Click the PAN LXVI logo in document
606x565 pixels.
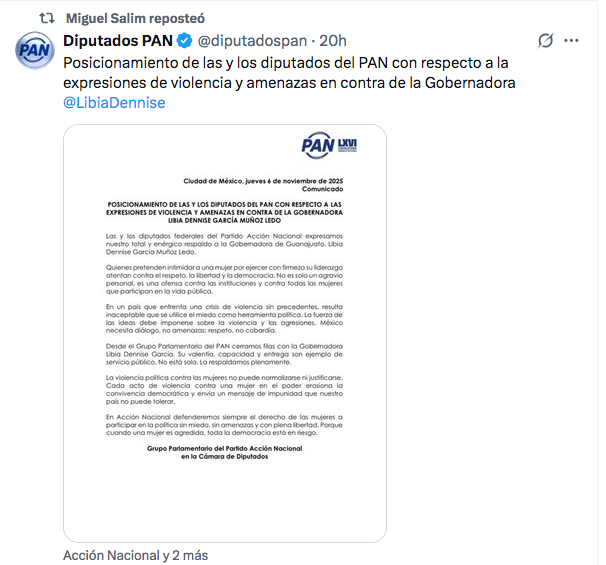click(329, 145)
